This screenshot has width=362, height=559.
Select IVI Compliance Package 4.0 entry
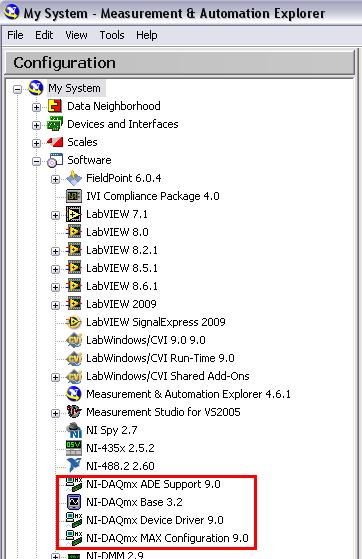[x=153, y=196]
